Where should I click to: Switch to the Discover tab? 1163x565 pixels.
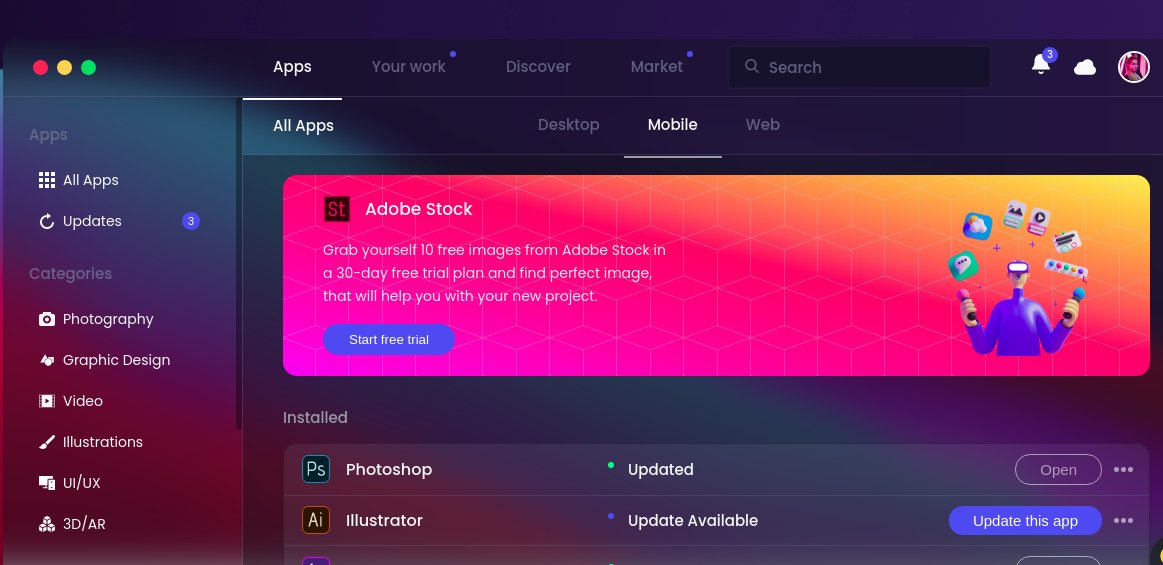pyautogui.click(x=538, y=67)
